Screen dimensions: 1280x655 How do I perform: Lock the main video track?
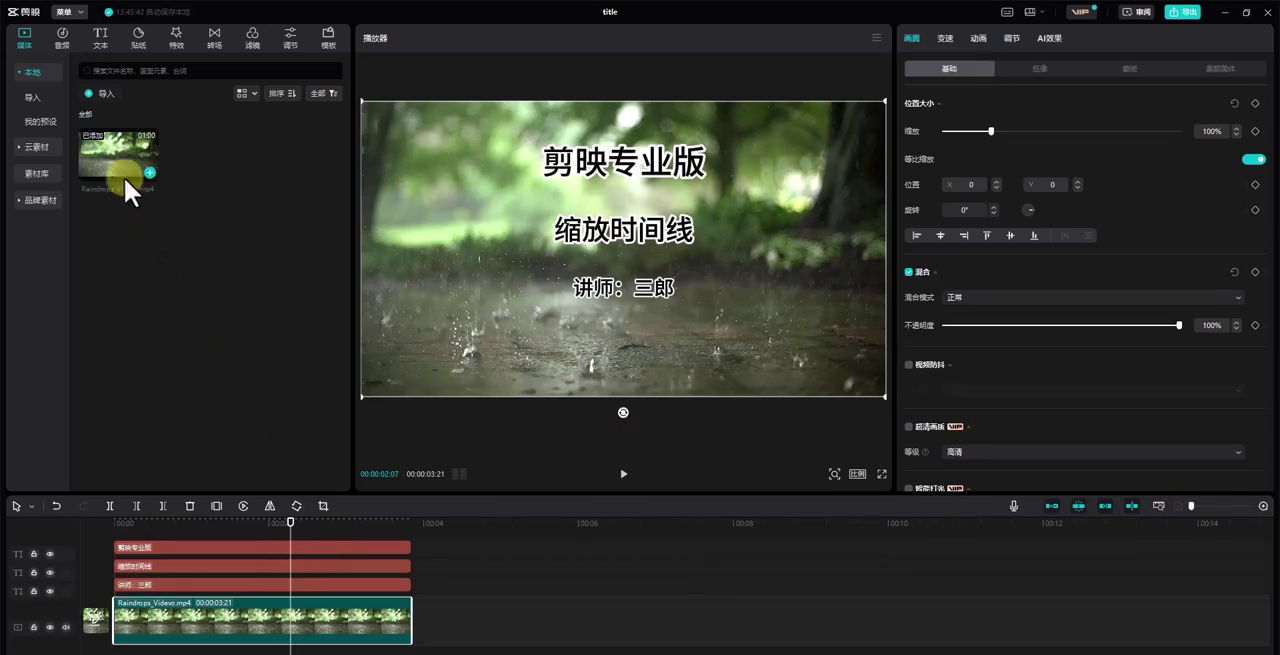(33, 627)
